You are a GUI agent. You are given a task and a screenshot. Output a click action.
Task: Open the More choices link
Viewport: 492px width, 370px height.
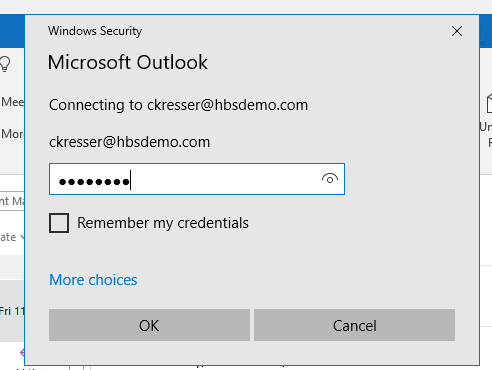coord(93,280)
